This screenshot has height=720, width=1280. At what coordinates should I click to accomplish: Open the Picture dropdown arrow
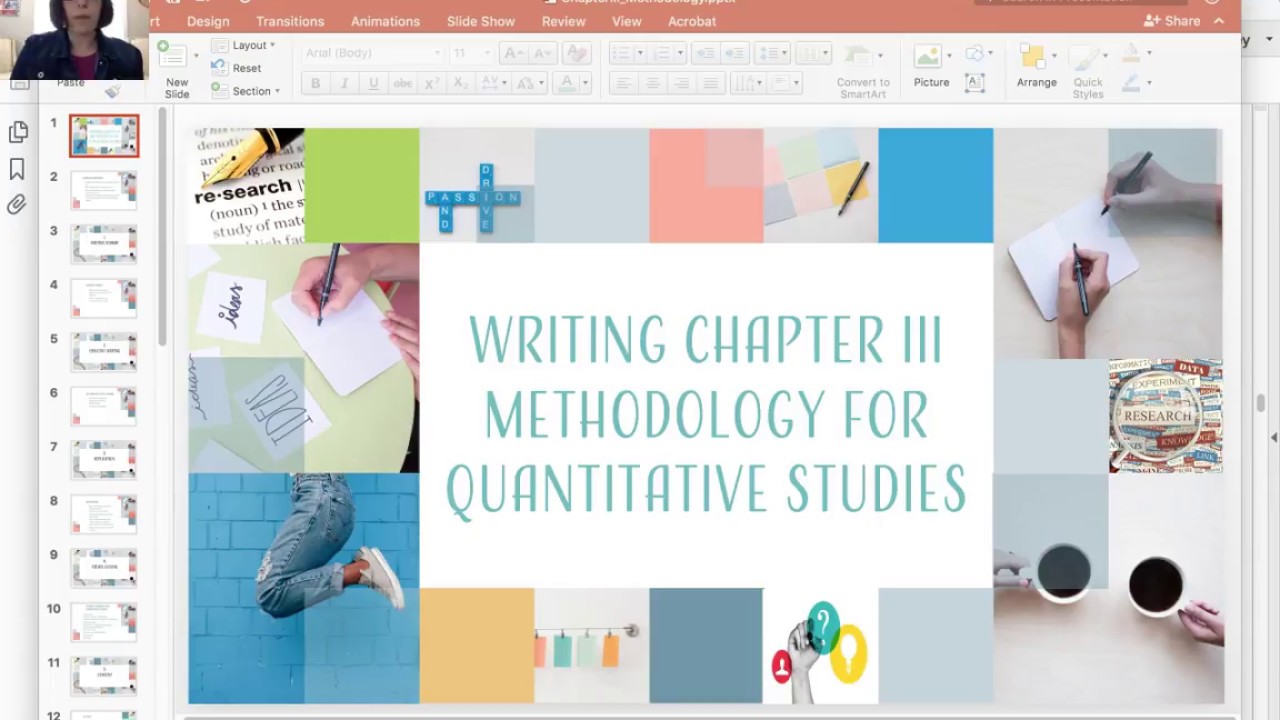949,56
